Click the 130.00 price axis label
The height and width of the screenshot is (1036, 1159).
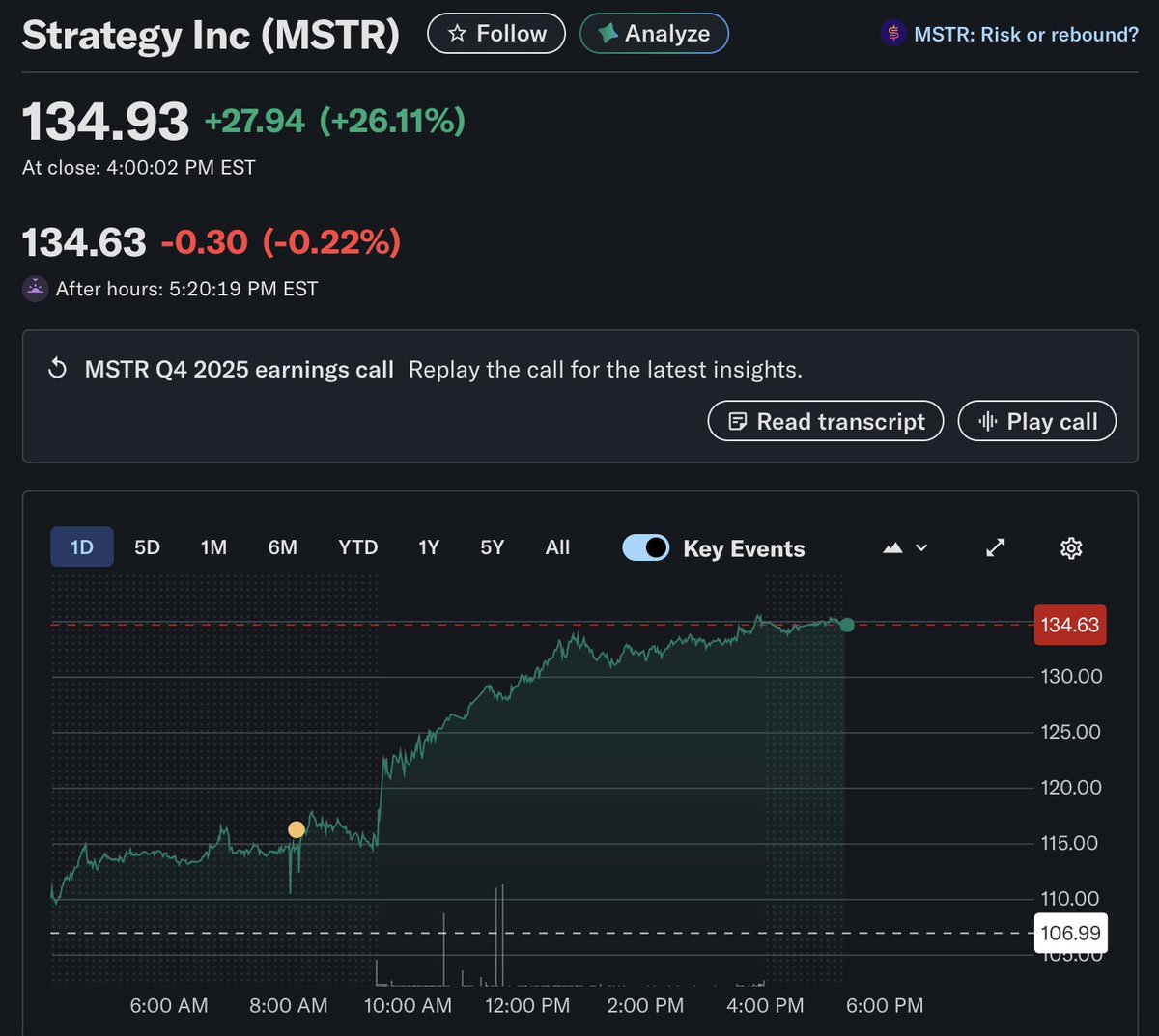pos(1071,676)
